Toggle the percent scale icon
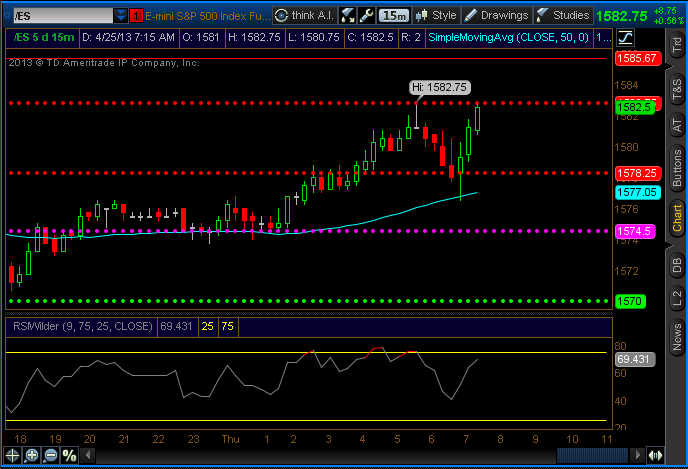 [69, 455]
